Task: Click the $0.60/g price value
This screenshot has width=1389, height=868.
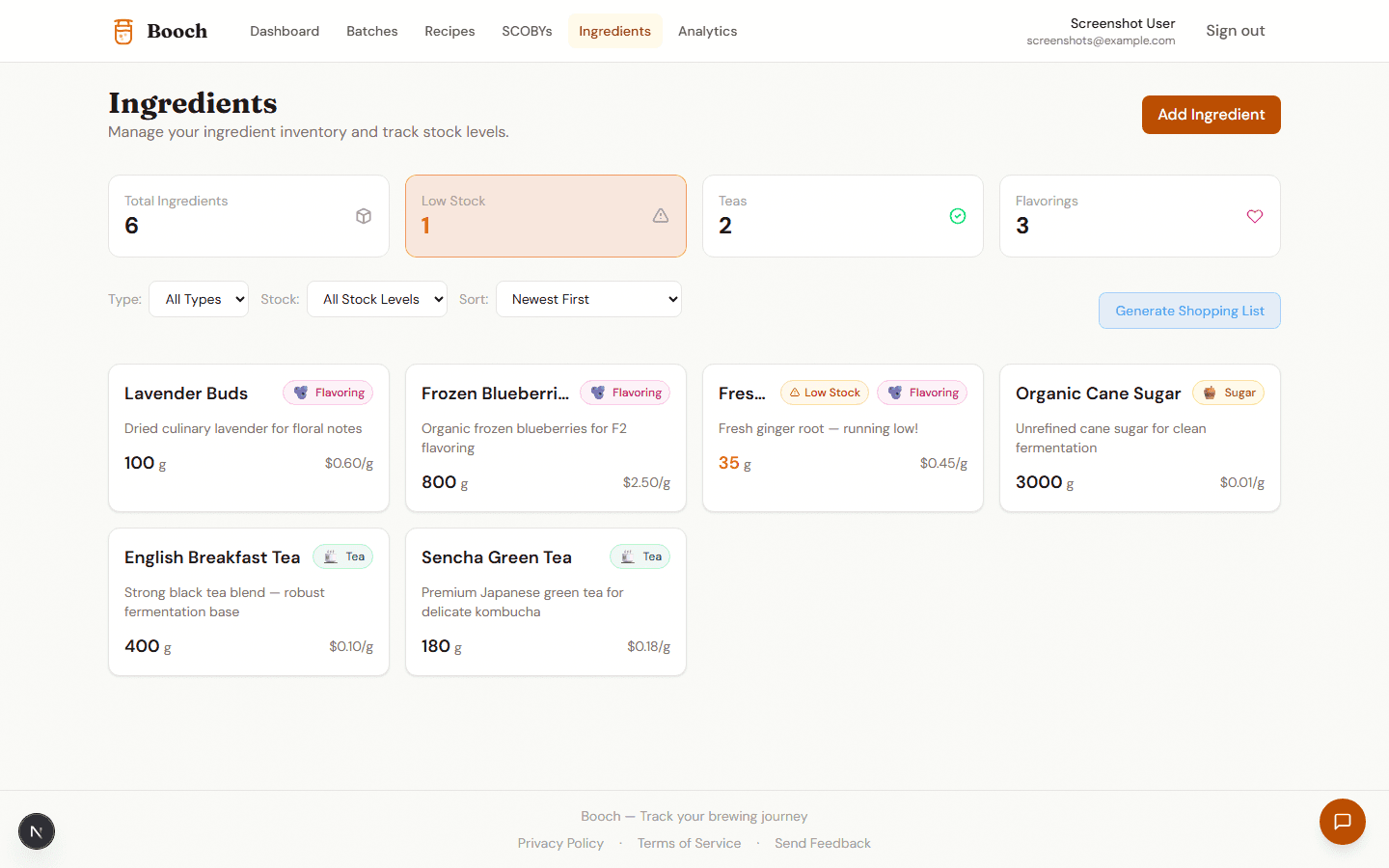Action: click(349, 463)
